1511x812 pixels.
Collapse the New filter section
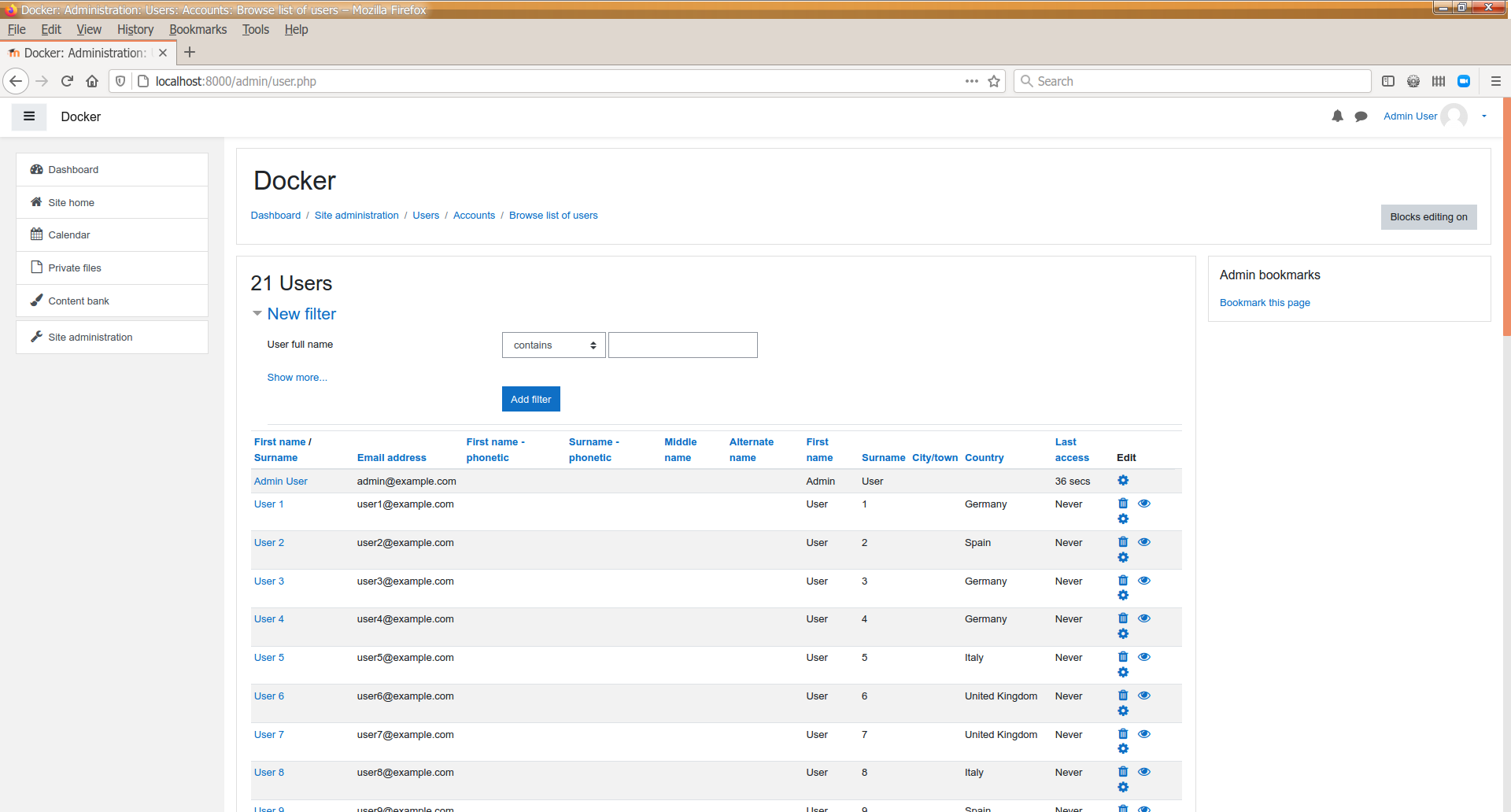tap(257, 314)
